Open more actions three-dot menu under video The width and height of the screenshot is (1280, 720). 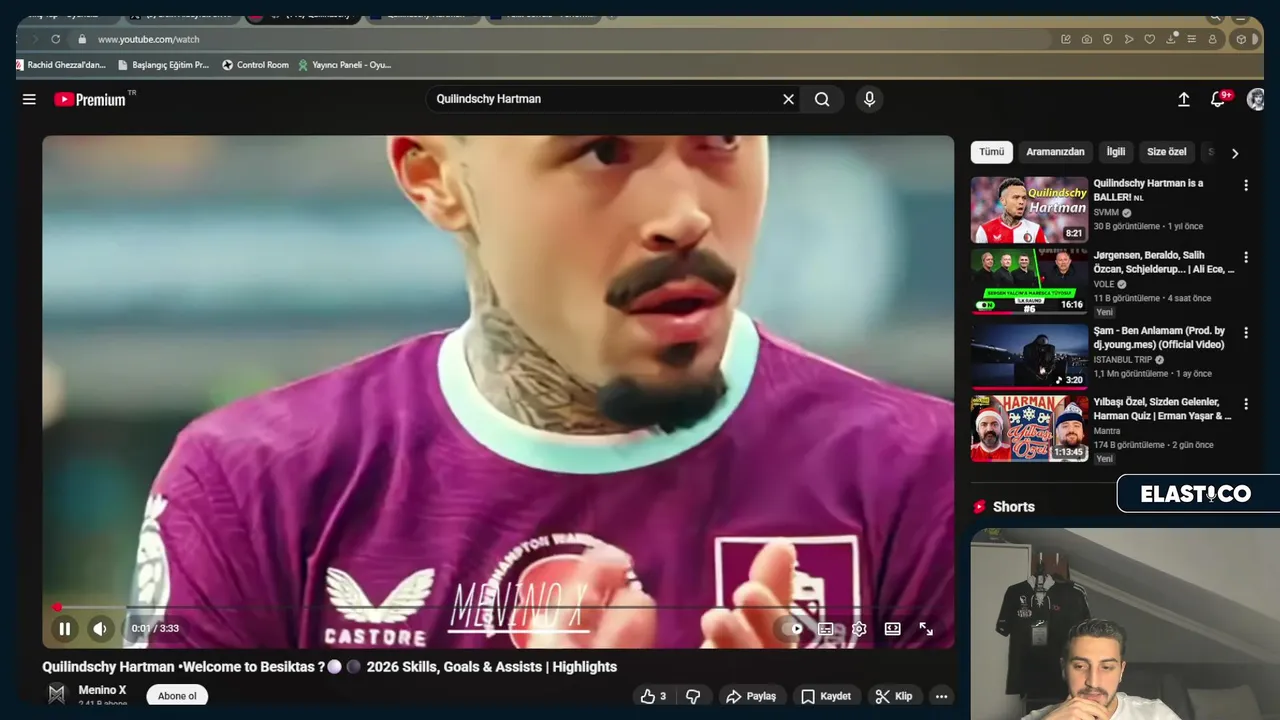coord(941,696)
